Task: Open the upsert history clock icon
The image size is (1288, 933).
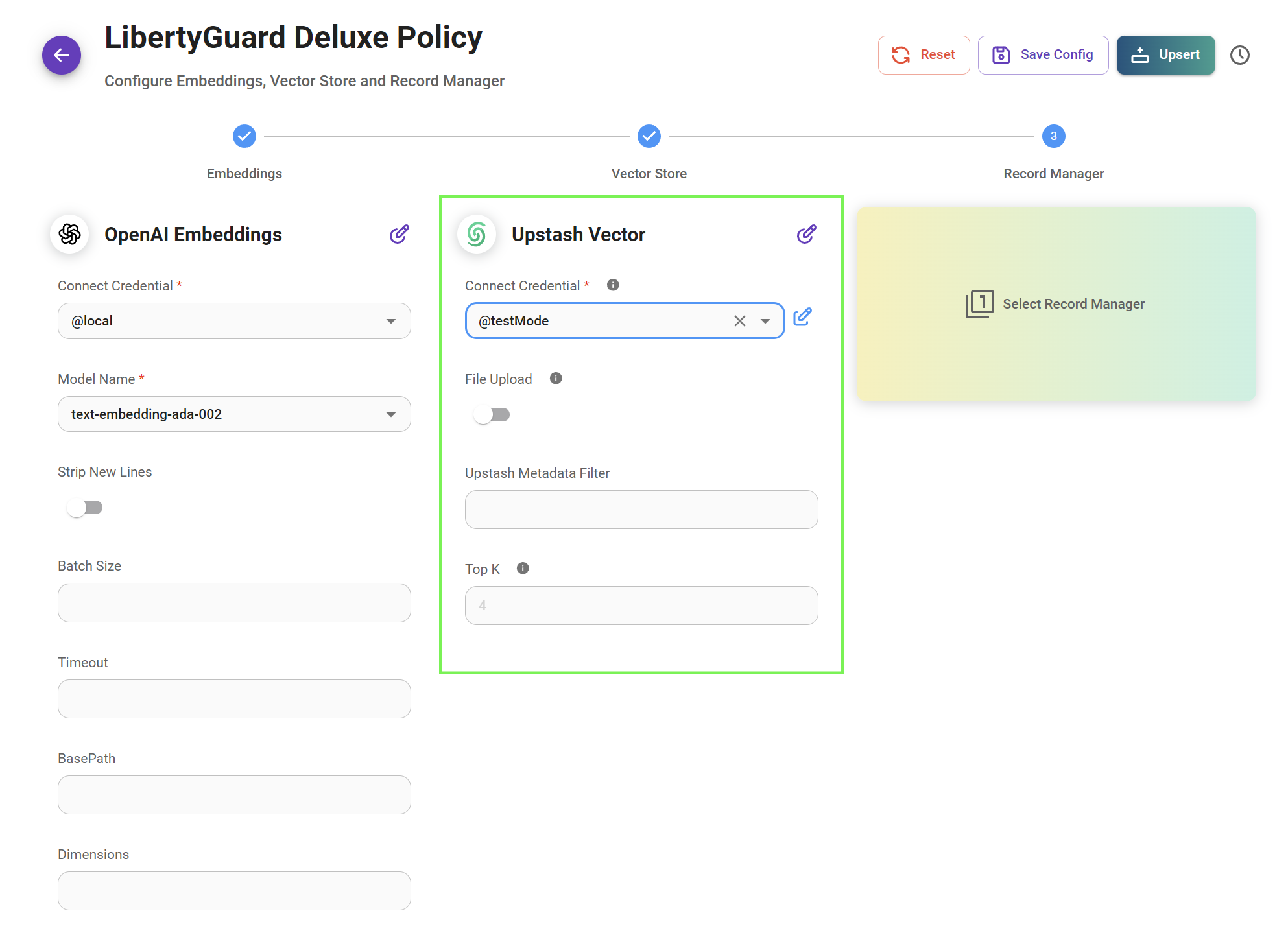Action: [1239, 55]
